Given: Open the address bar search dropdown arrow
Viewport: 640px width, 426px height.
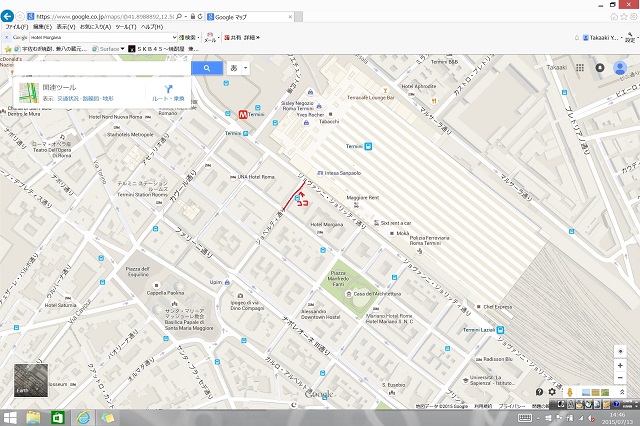Looking at the screenshot, I should click(x=186, y=17).
